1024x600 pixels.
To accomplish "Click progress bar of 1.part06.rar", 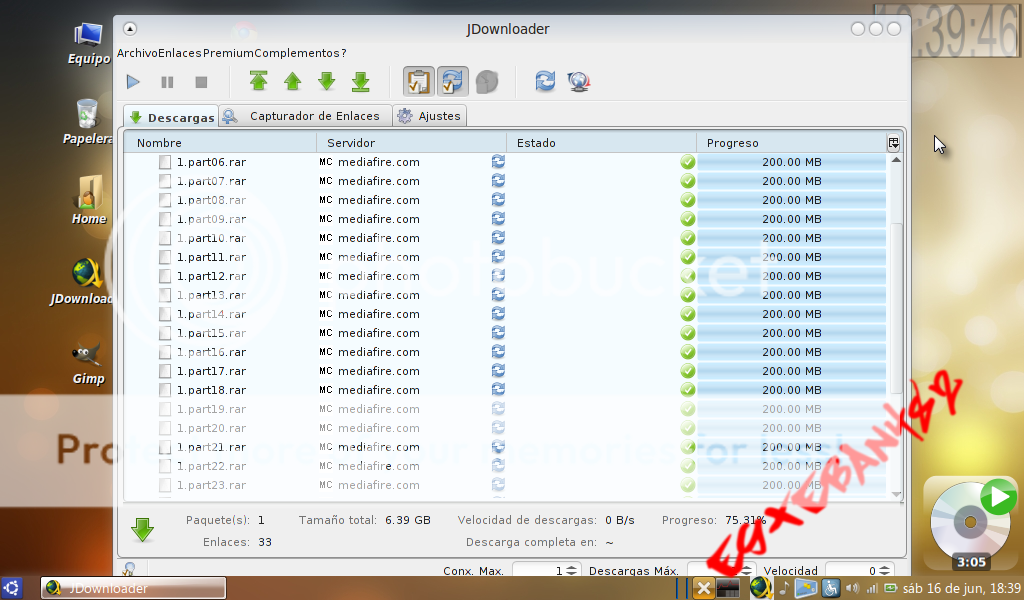I will click(792, 162).
